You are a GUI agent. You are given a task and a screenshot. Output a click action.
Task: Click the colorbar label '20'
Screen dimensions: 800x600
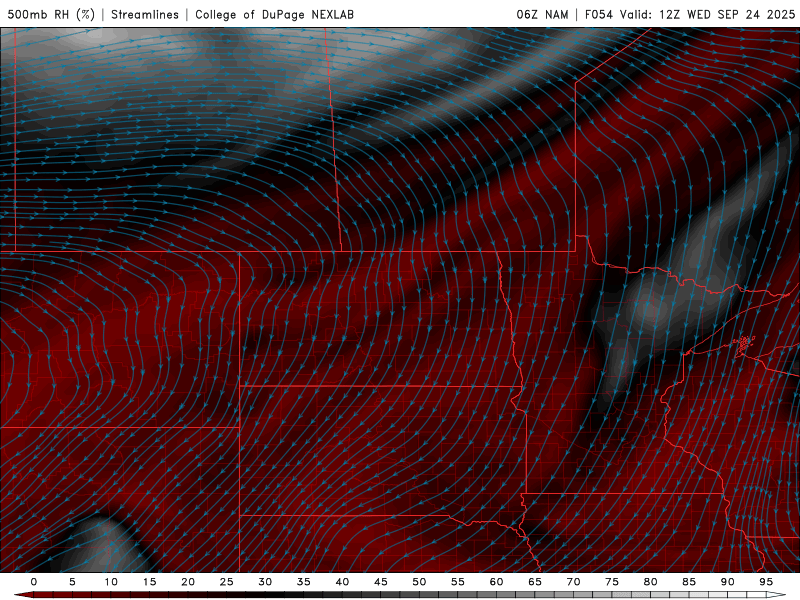pos(188,582)
